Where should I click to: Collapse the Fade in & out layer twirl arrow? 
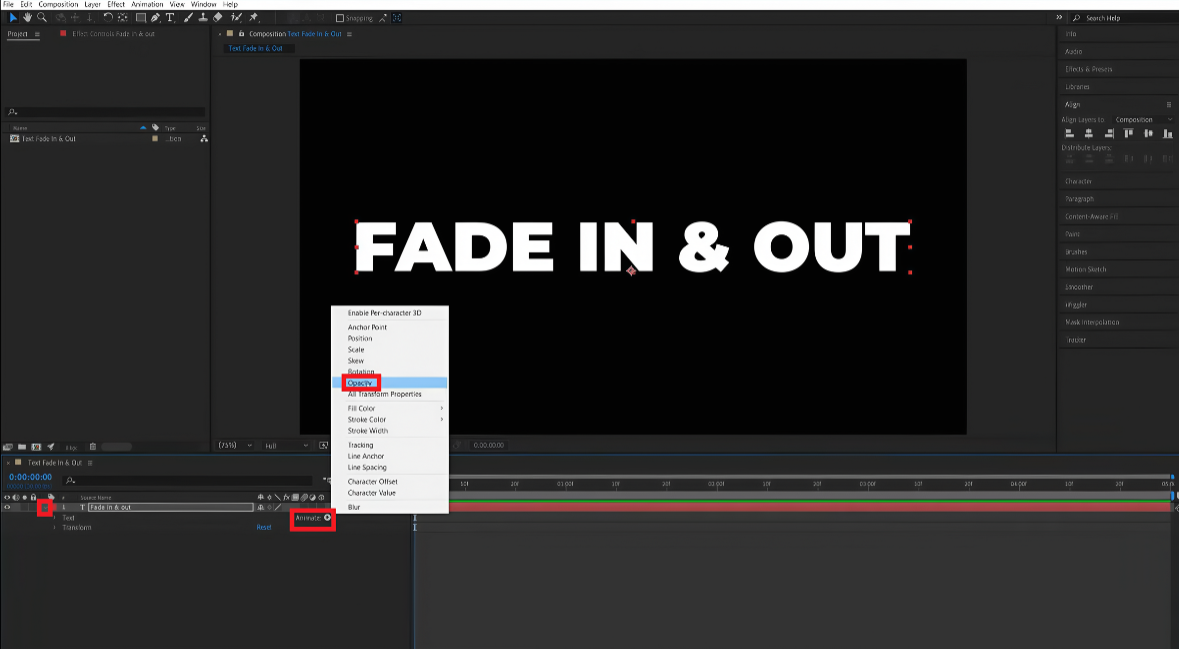coord(44,508)
